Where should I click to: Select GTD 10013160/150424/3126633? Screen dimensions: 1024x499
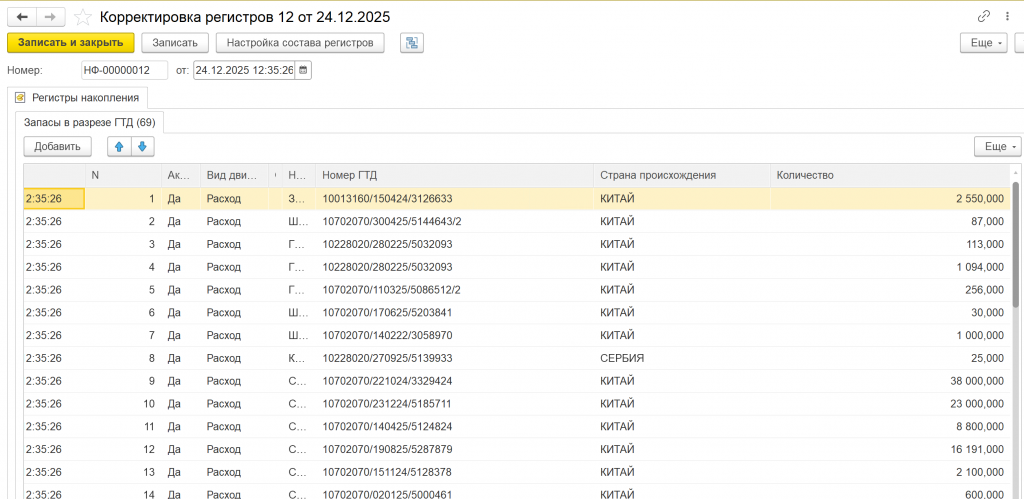[387, 199]
